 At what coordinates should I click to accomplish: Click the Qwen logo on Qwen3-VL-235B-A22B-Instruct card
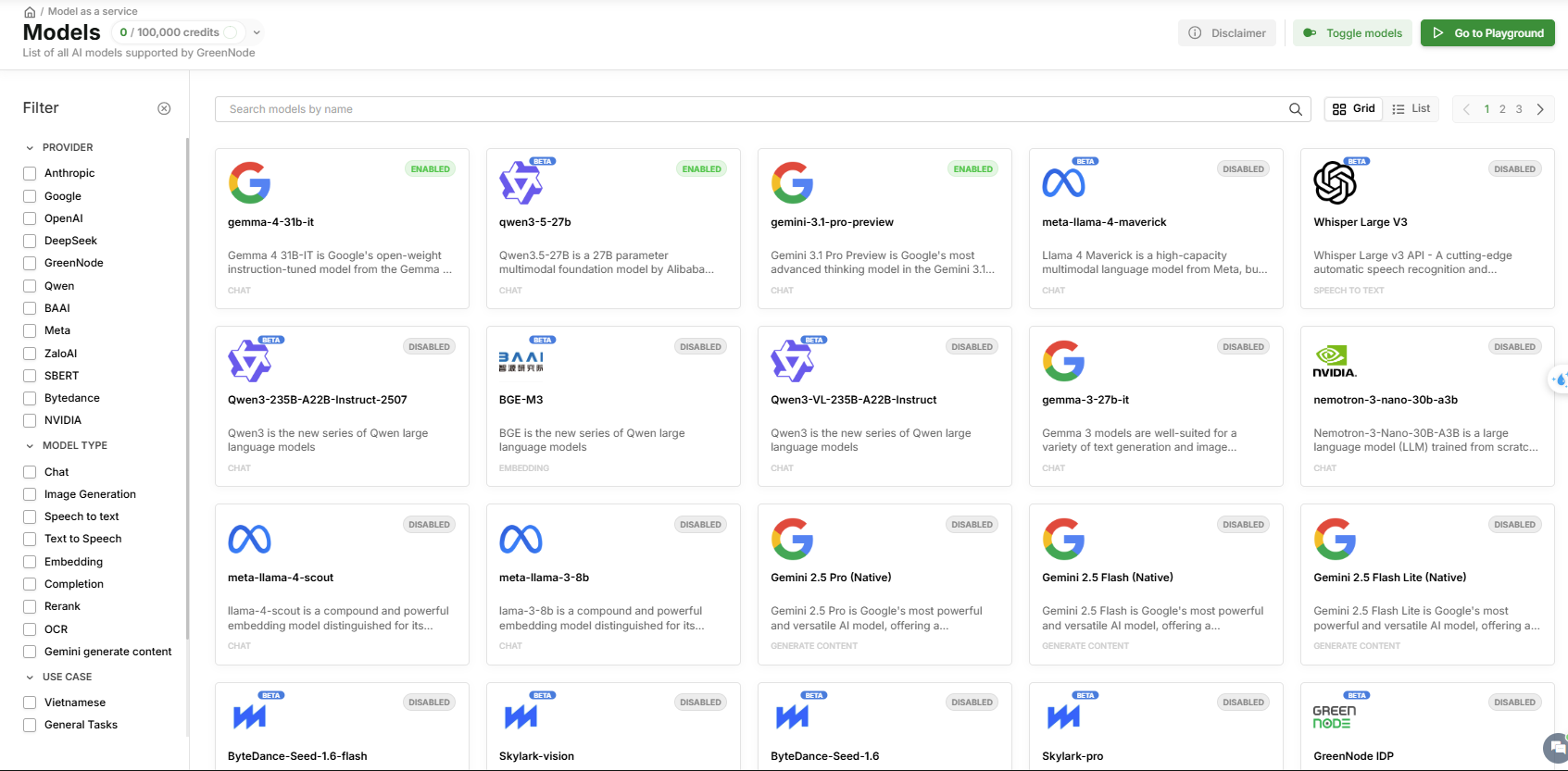[x=792, y=361]
